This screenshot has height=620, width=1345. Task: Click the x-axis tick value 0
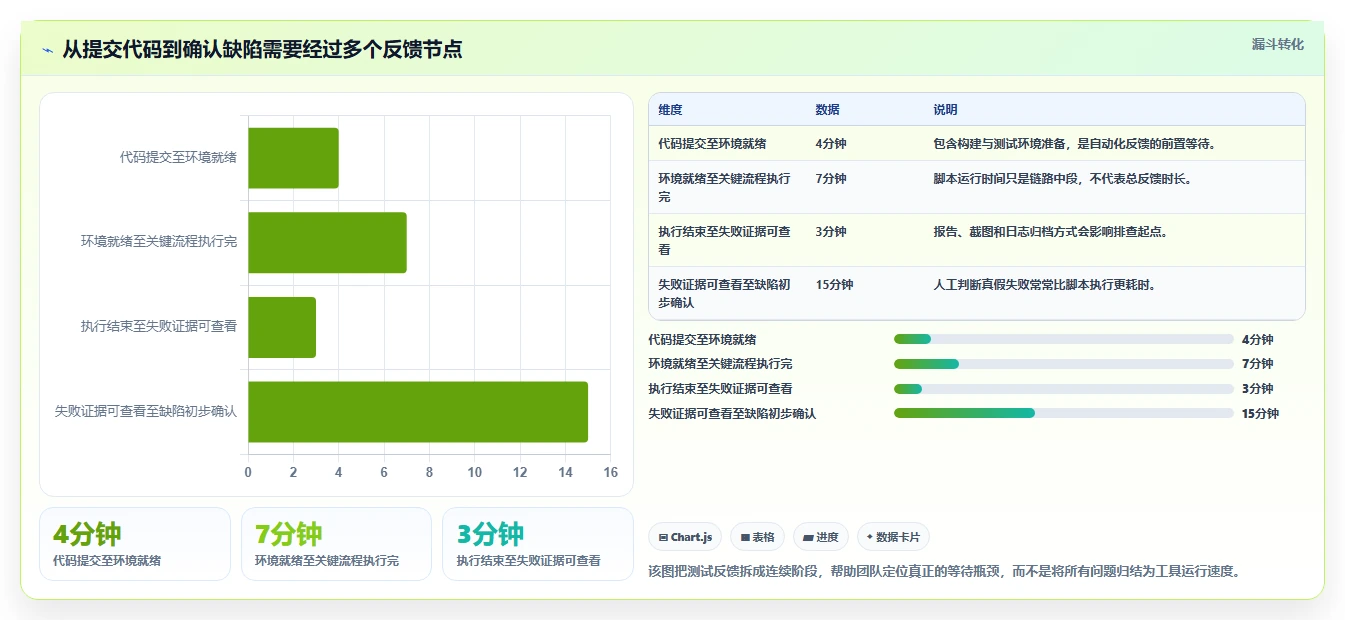pyautogui.click(x=248, y=473)
